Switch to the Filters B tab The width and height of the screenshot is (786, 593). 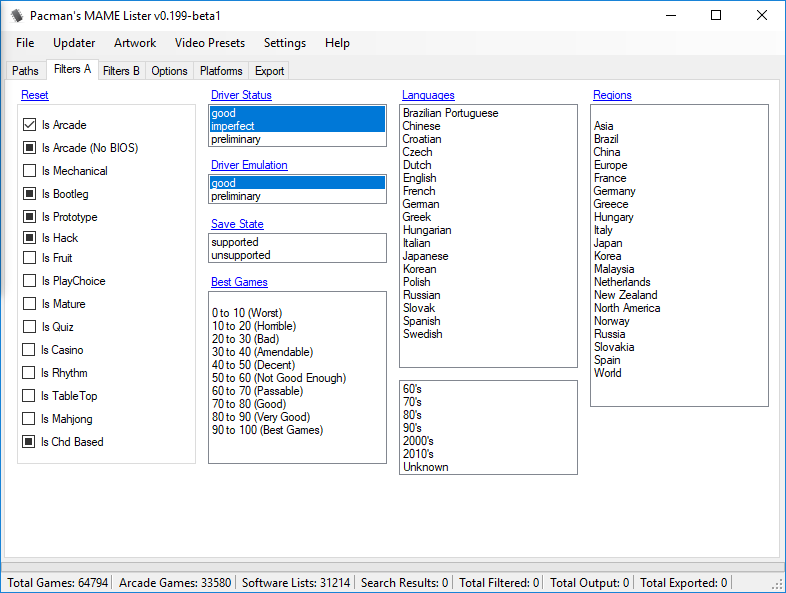[x=121, y=71]
